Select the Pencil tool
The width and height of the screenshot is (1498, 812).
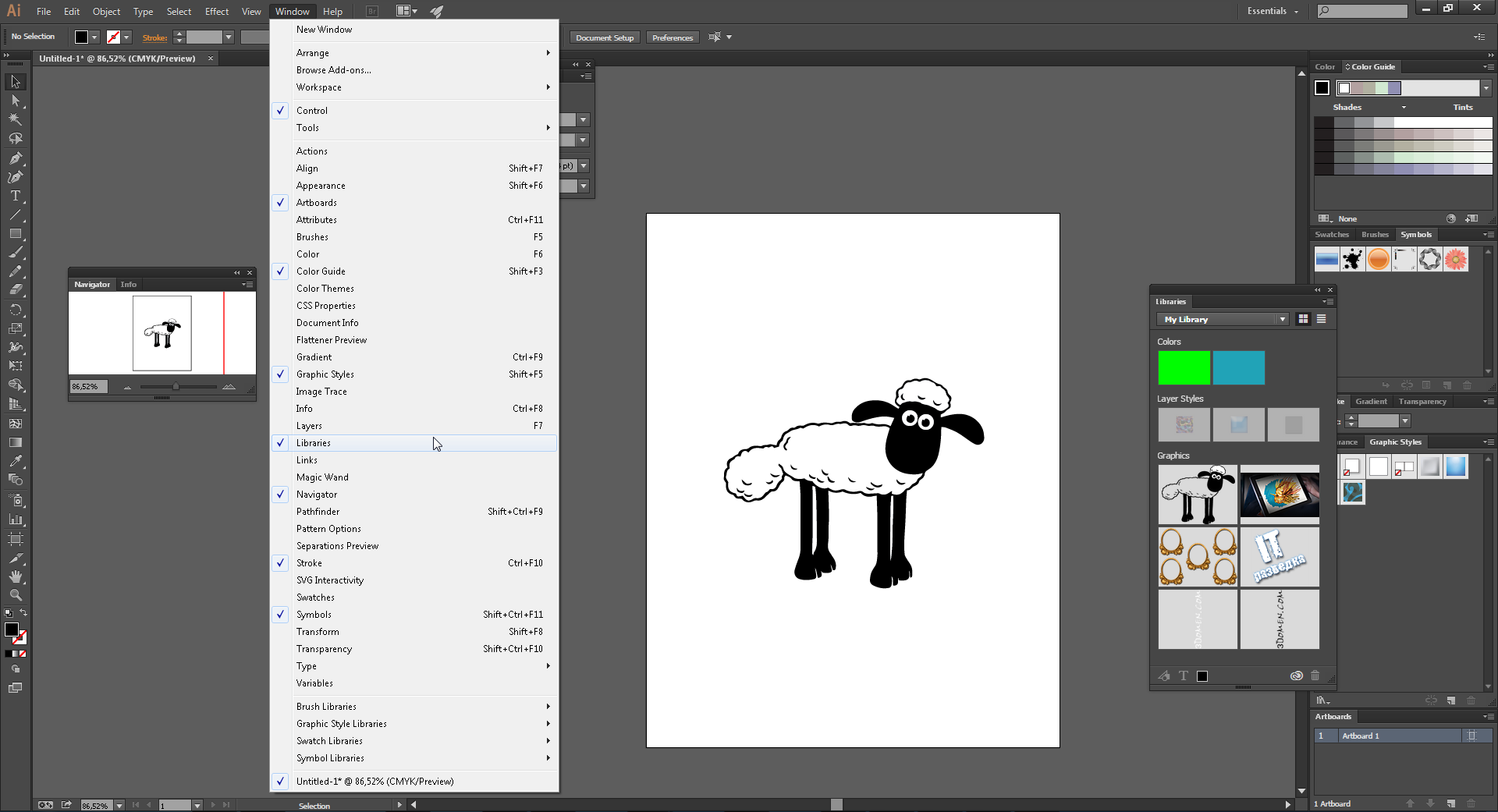(x=15, y=271)
